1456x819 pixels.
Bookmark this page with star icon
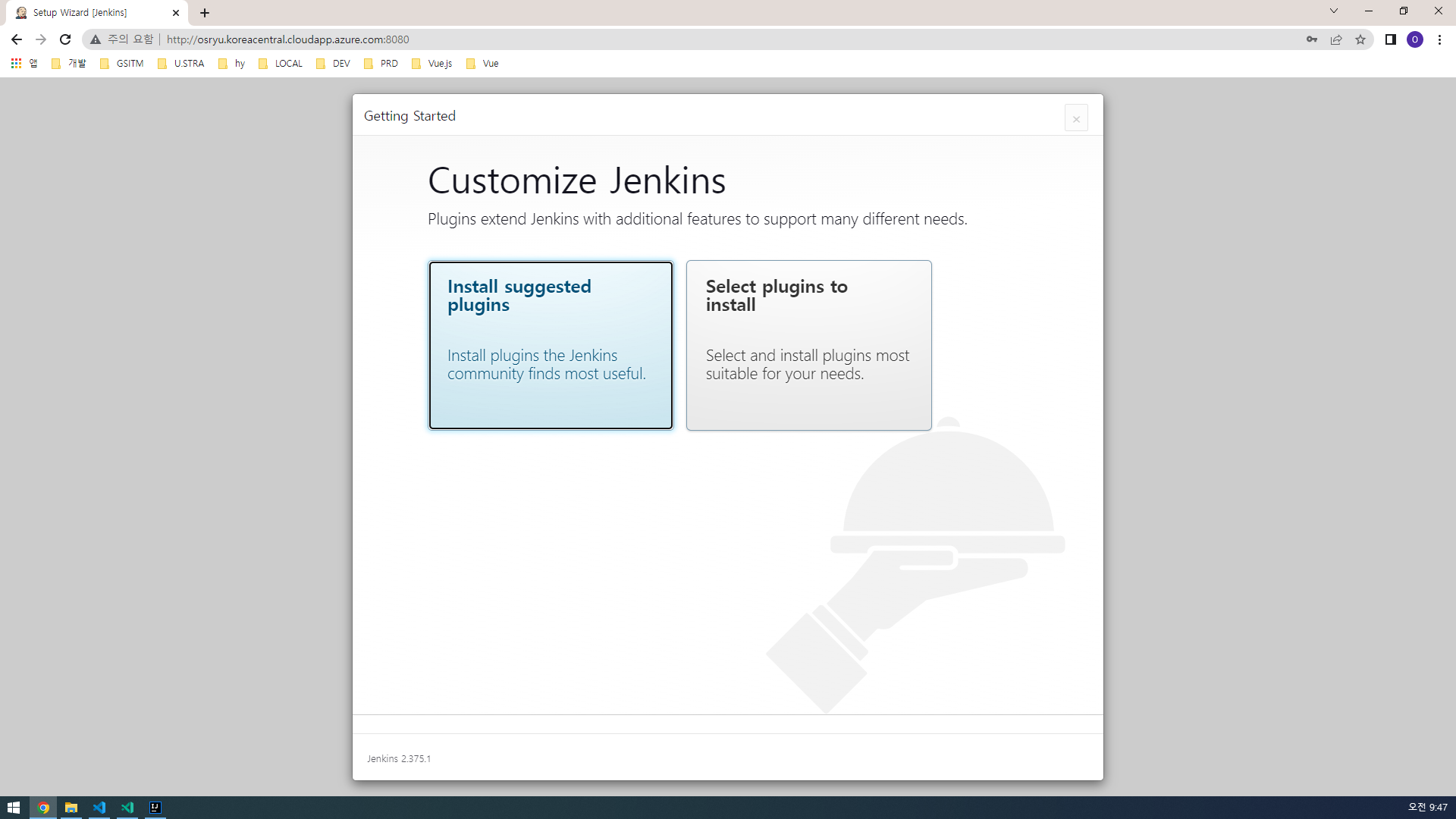1360,39
